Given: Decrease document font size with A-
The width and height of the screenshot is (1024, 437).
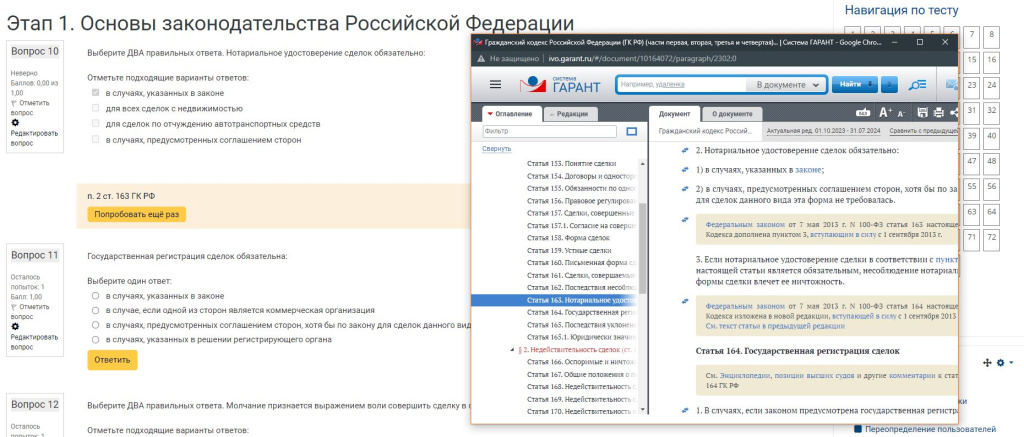Looking at the screenshot, I should click(x=902, y=114).
